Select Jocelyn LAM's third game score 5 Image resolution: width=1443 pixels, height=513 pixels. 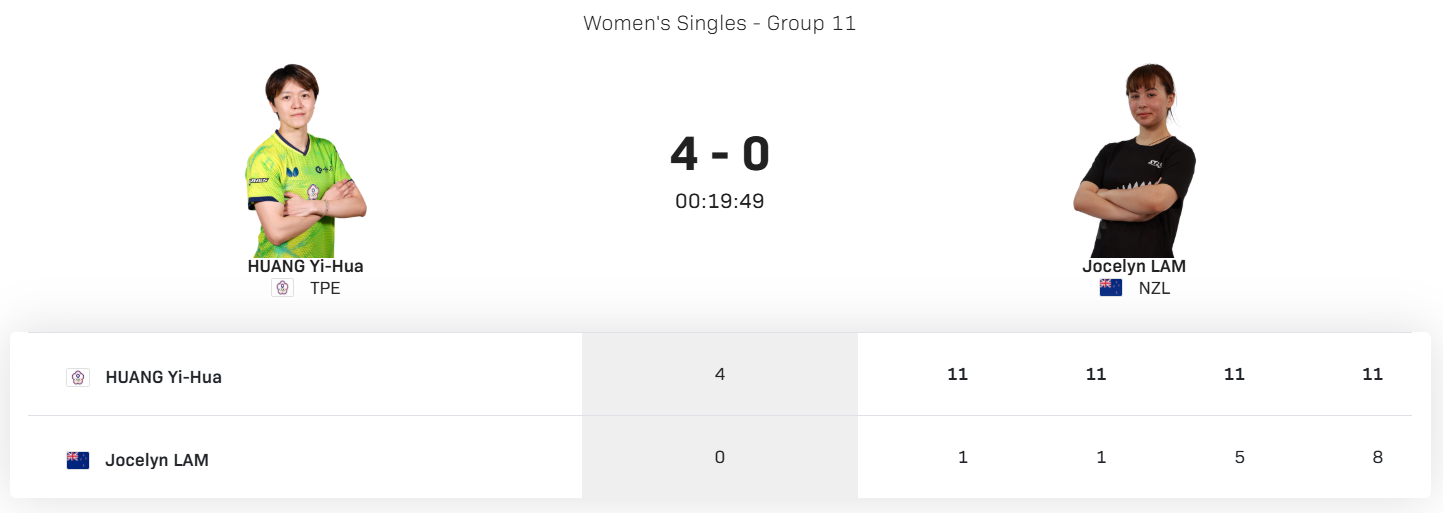pos(1239,457)
